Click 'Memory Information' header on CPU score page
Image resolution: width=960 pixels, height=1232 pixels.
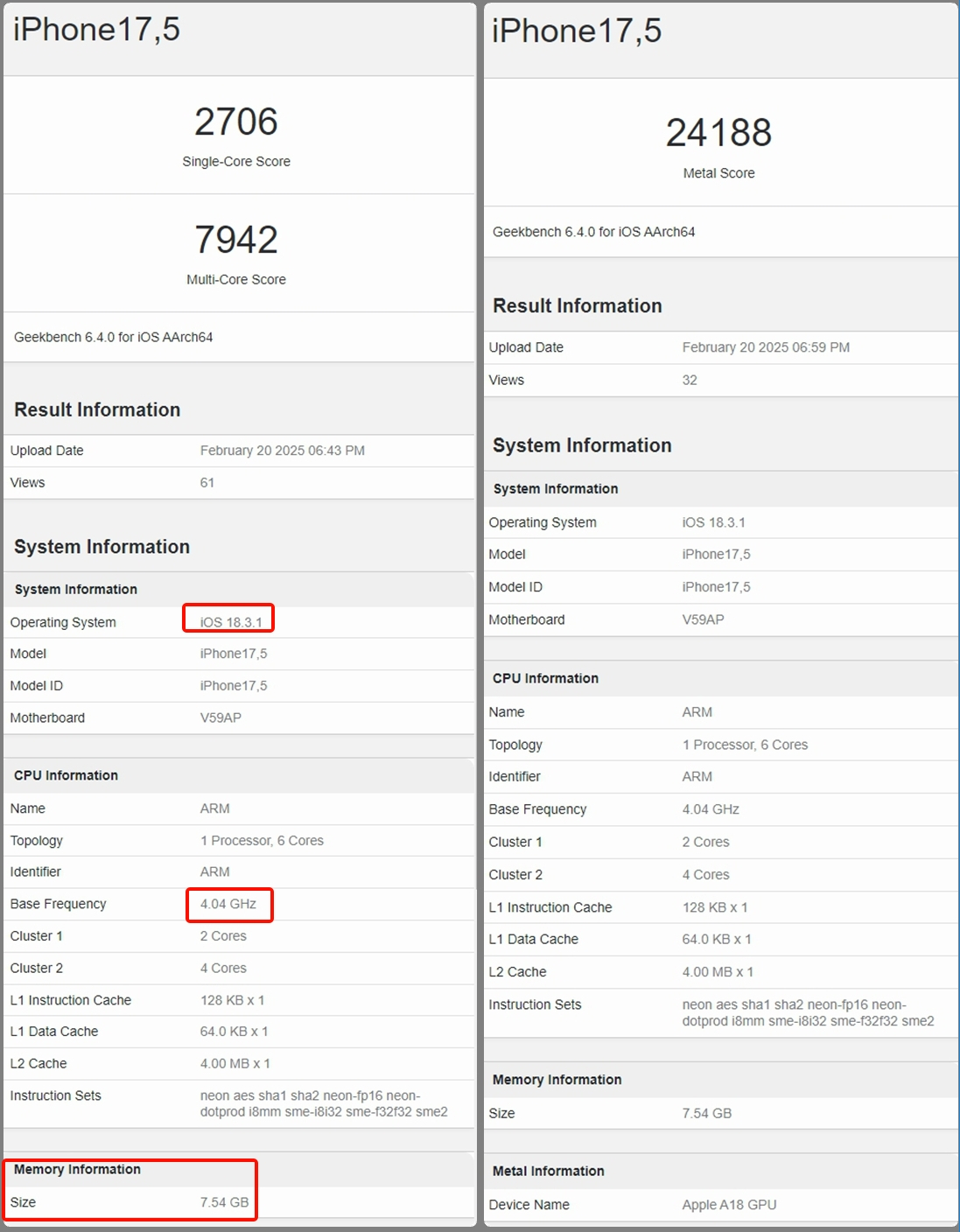(x=77, y=1169)
